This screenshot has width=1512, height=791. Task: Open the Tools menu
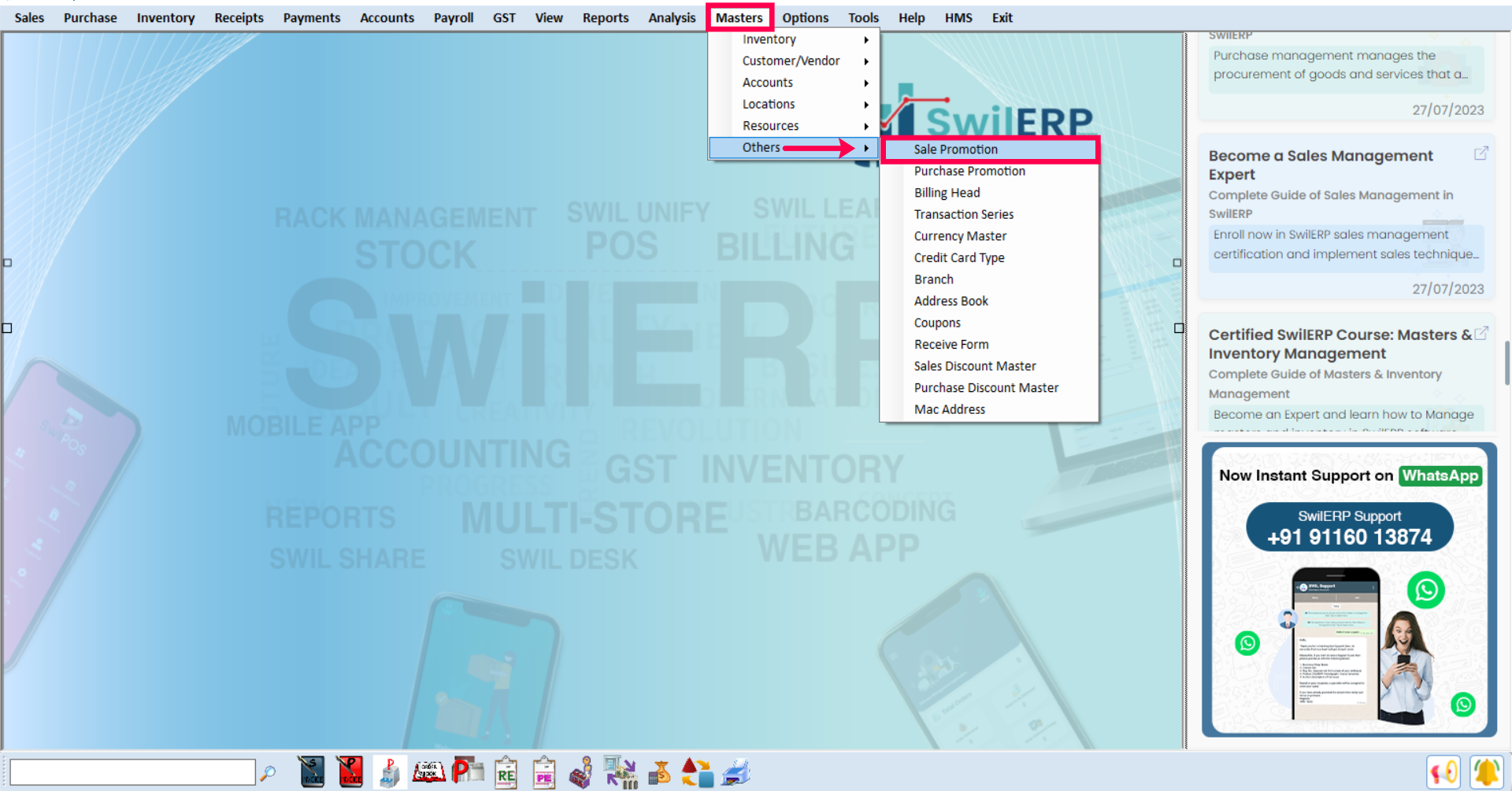click(x=863, y=17)
